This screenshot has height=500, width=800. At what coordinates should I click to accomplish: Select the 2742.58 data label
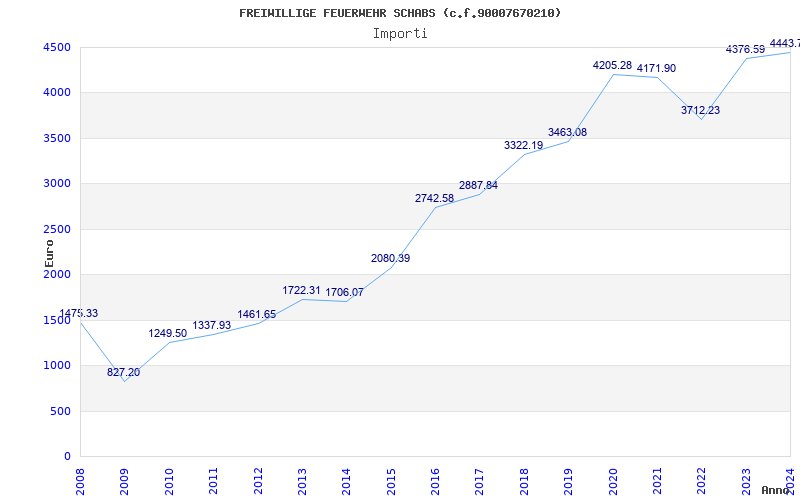pyautogui.click(x=434, y=198)
